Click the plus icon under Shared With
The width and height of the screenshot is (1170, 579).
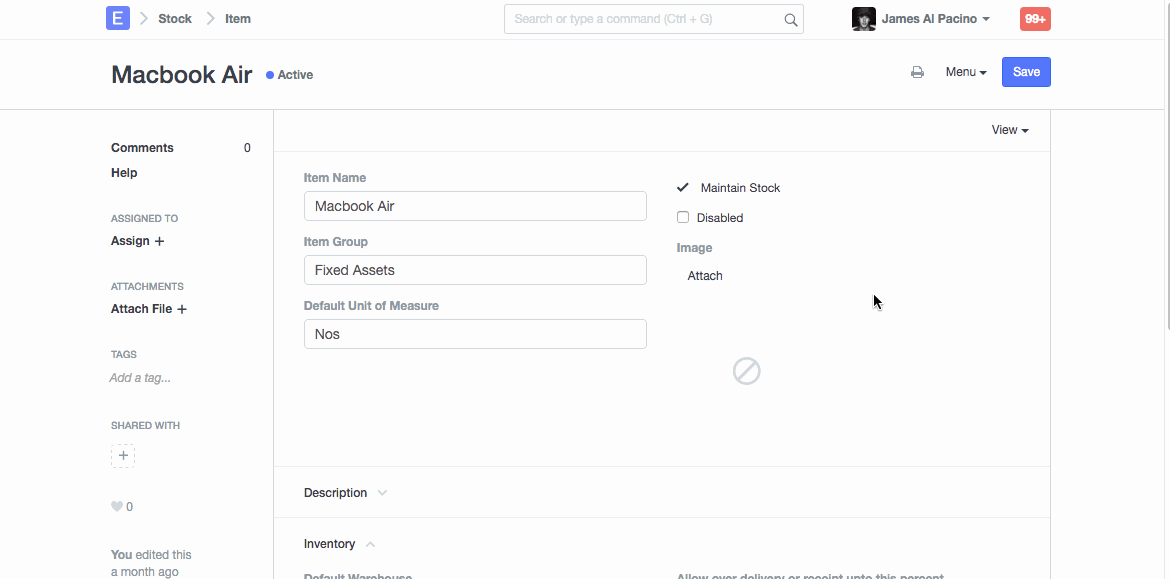click(123, 456)
